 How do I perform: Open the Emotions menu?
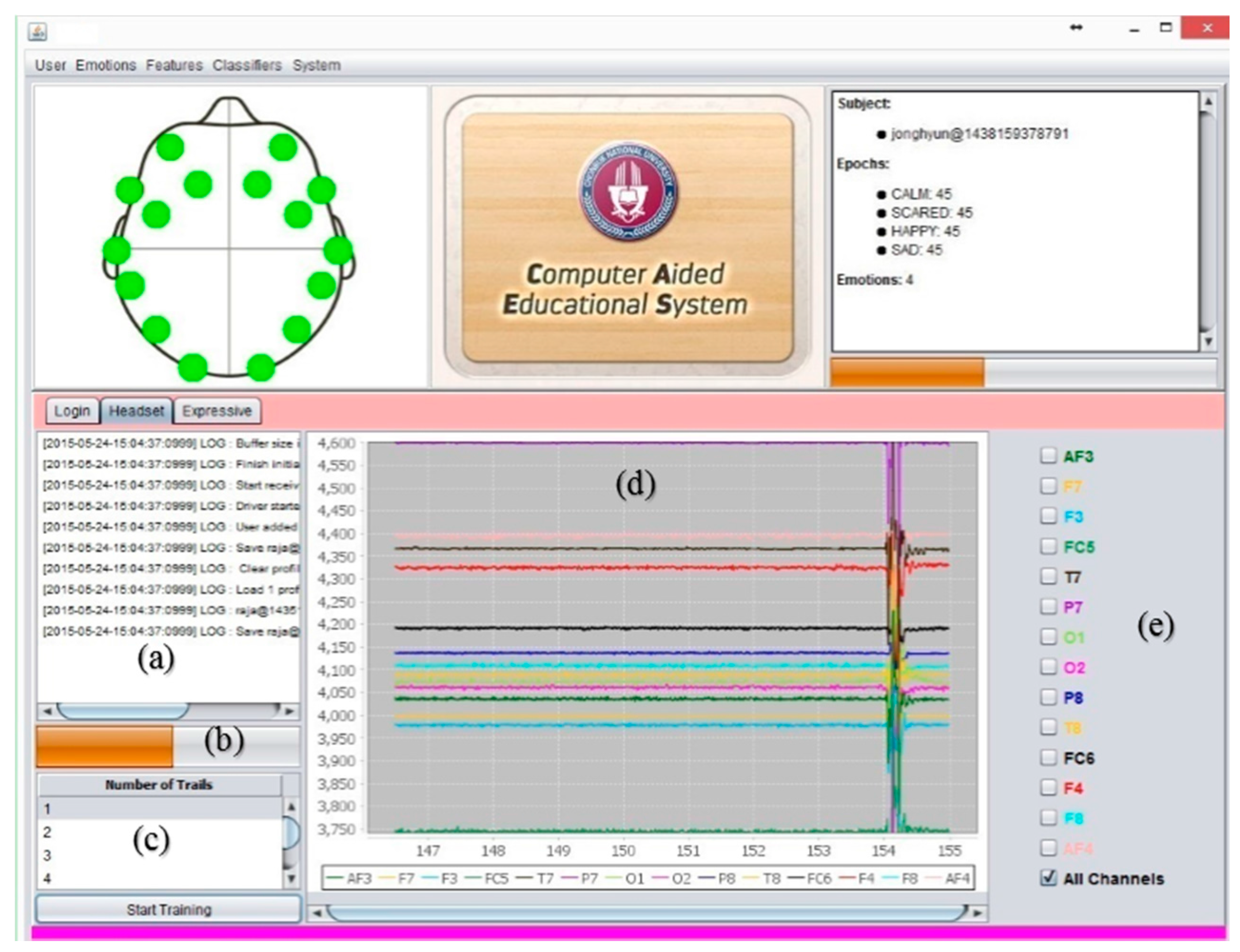pyautogui.click(x=106, y=65)
